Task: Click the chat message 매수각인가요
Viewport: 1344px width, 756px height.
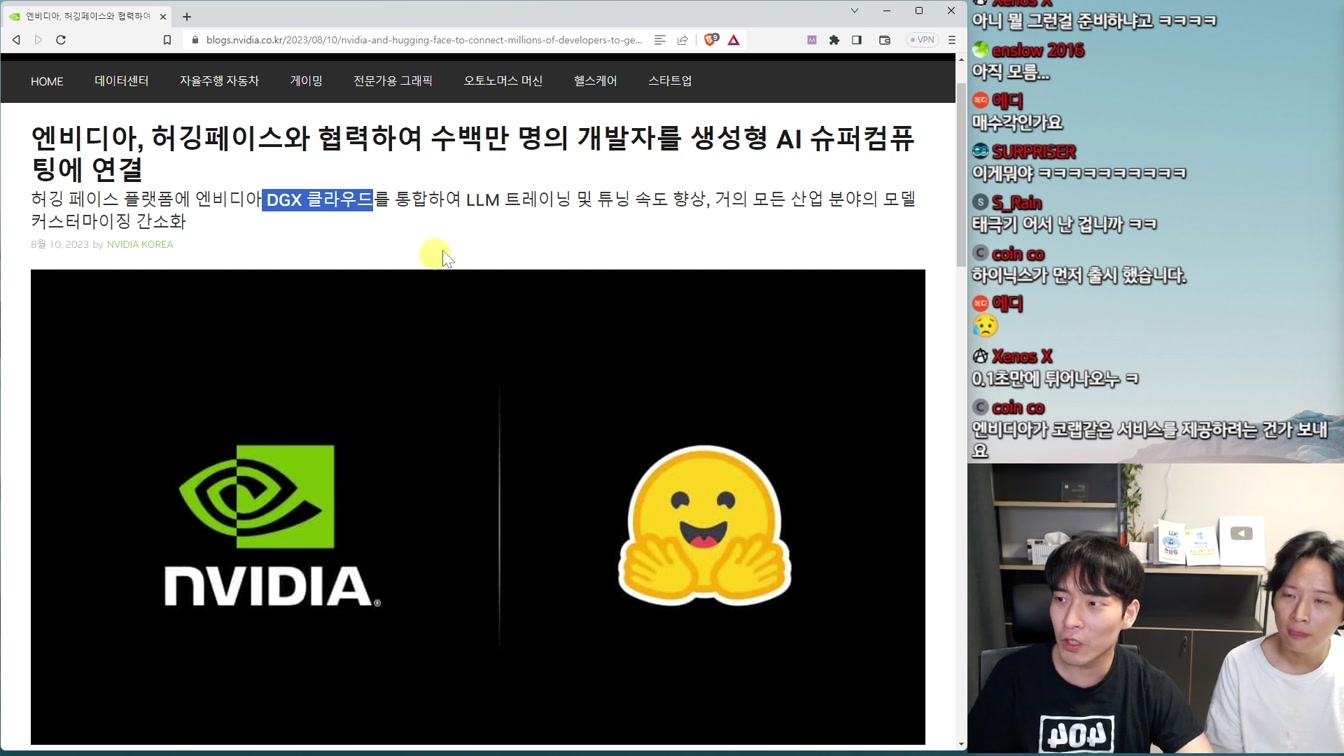Action: pos(1017,123)
